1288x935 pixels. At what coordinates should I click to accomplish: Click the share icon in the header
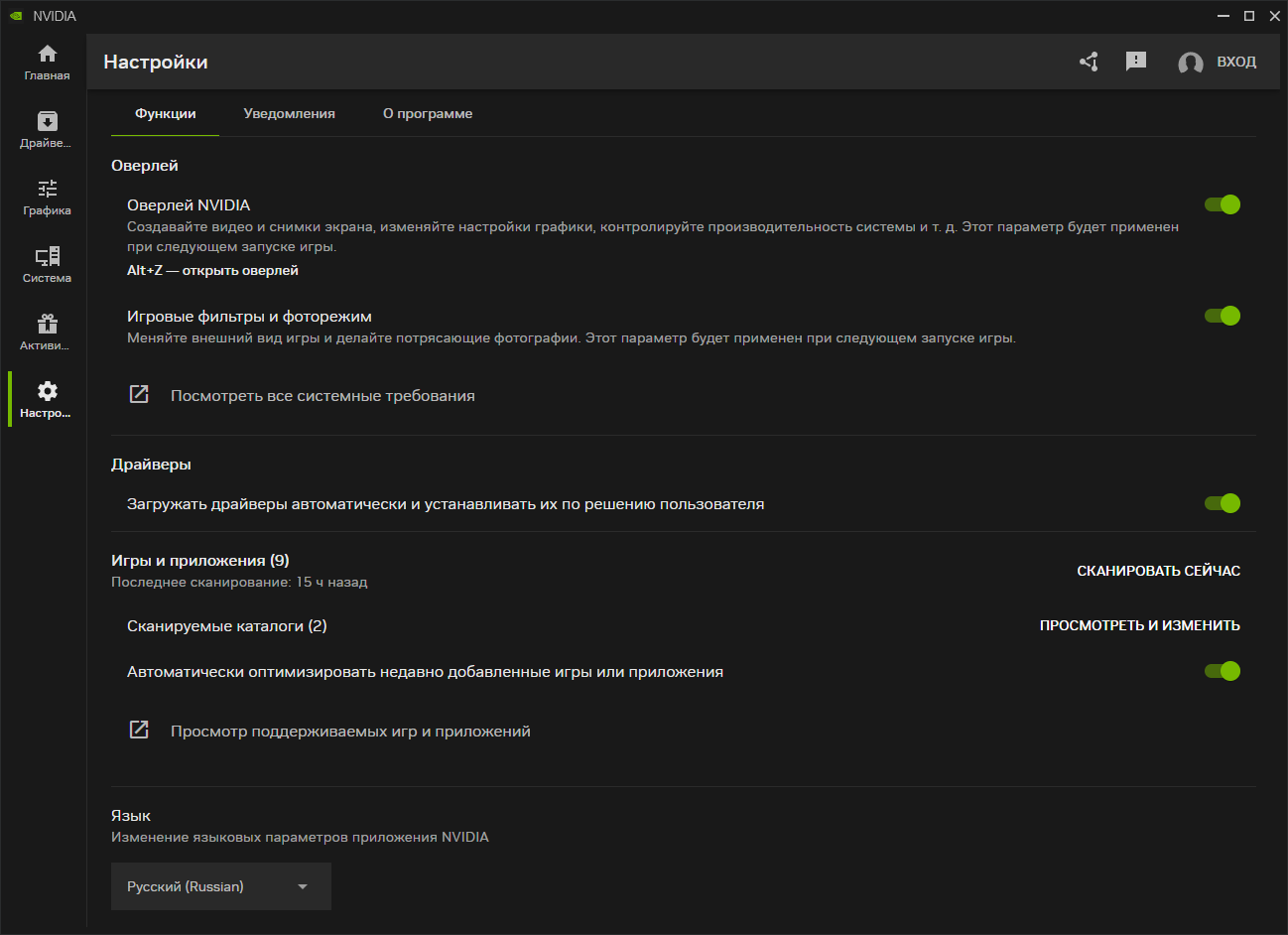click(1089, 62)
